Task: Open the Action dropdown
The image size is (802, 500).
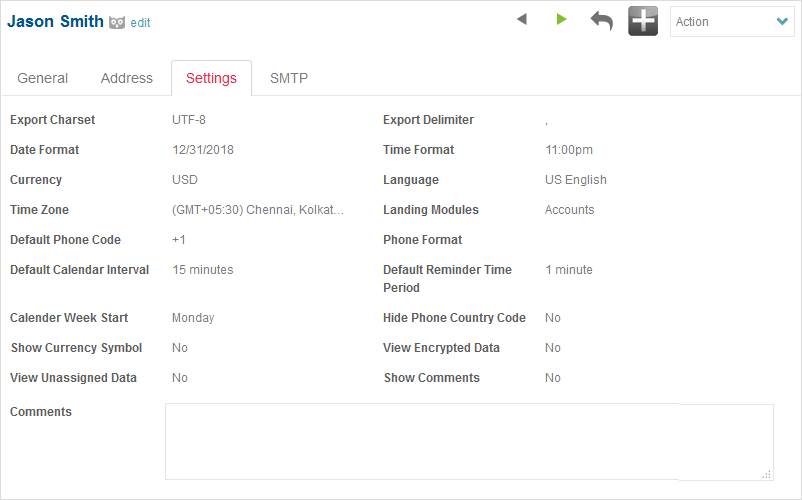Action: click(x=732, y=21)
